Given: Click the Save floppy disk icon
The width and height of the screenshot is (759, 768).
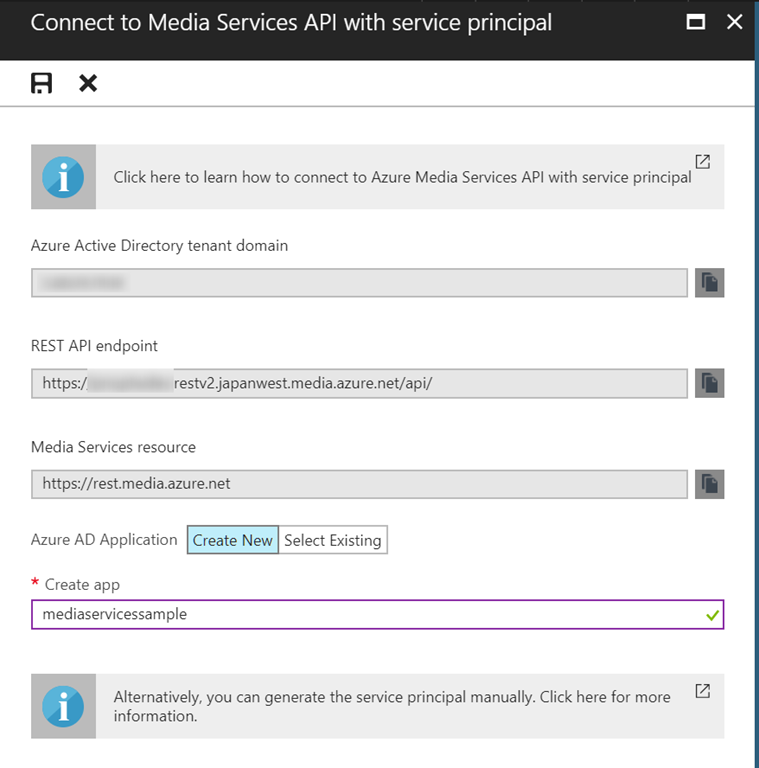Looking at the screenshot, I should coord(41,83).
